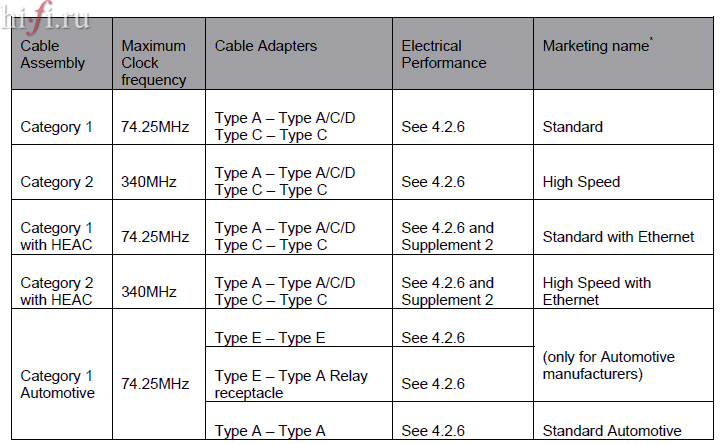Click Category 2 cell in the High Speed row
The width and height of the screenshot is (728, 444).
(x=56, y=182)
